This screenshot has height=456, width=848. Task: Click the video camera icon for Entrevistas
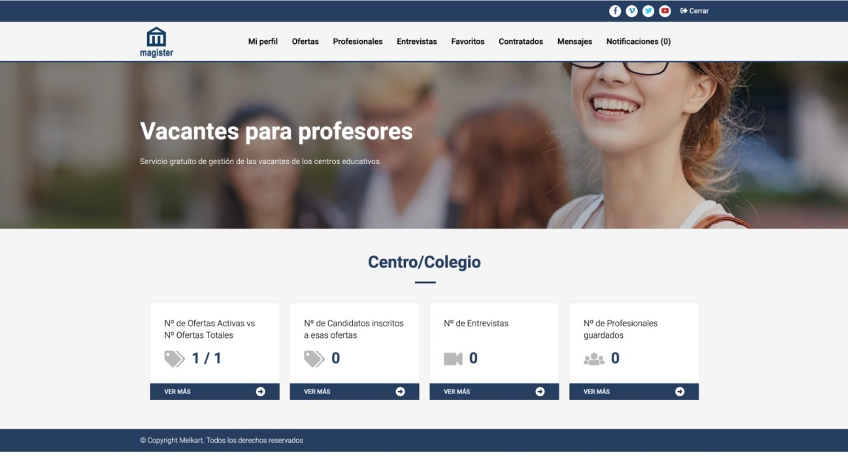click(x=453, y=359)
